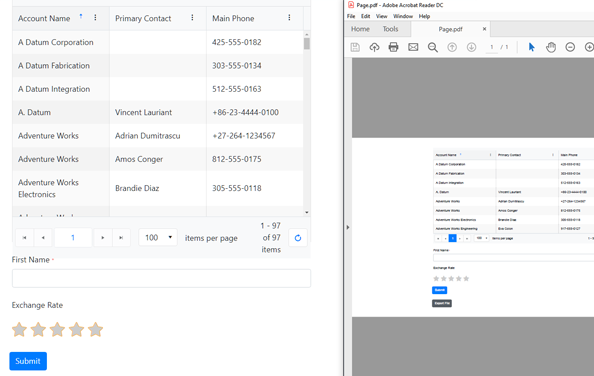
Task: Zoom out the PDF view
Action: click(570, 47)
